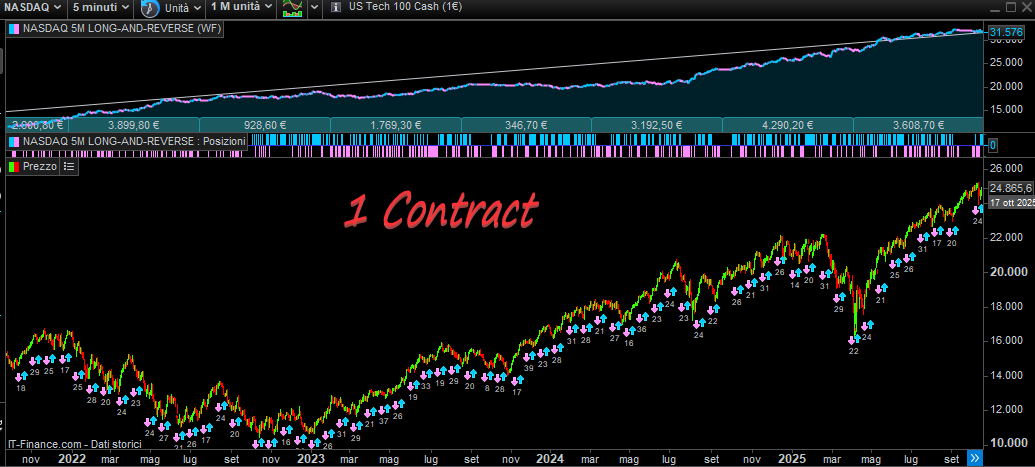Click the 24.865,6 current price label
Viewport: 1035px width, 467px height.
[x=1008, y=188]
